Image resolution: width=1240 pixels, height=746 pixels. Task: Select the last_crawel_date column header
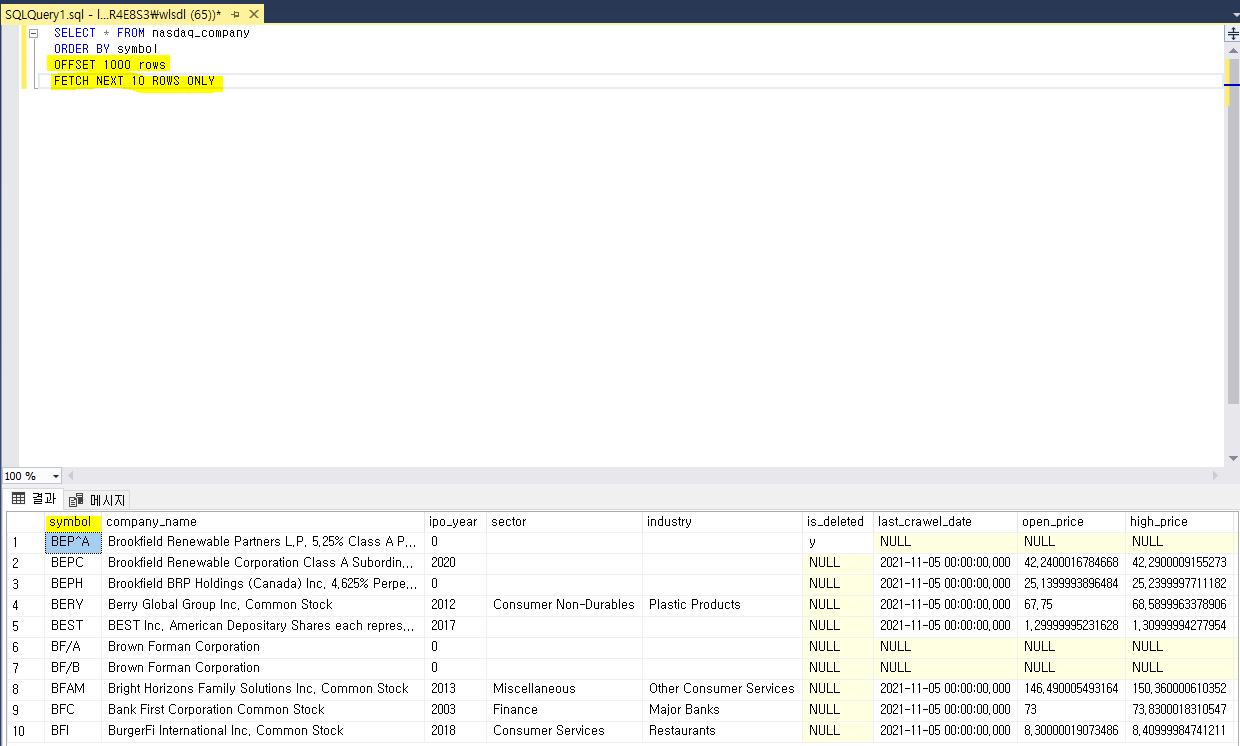click(x=945, y=521)
